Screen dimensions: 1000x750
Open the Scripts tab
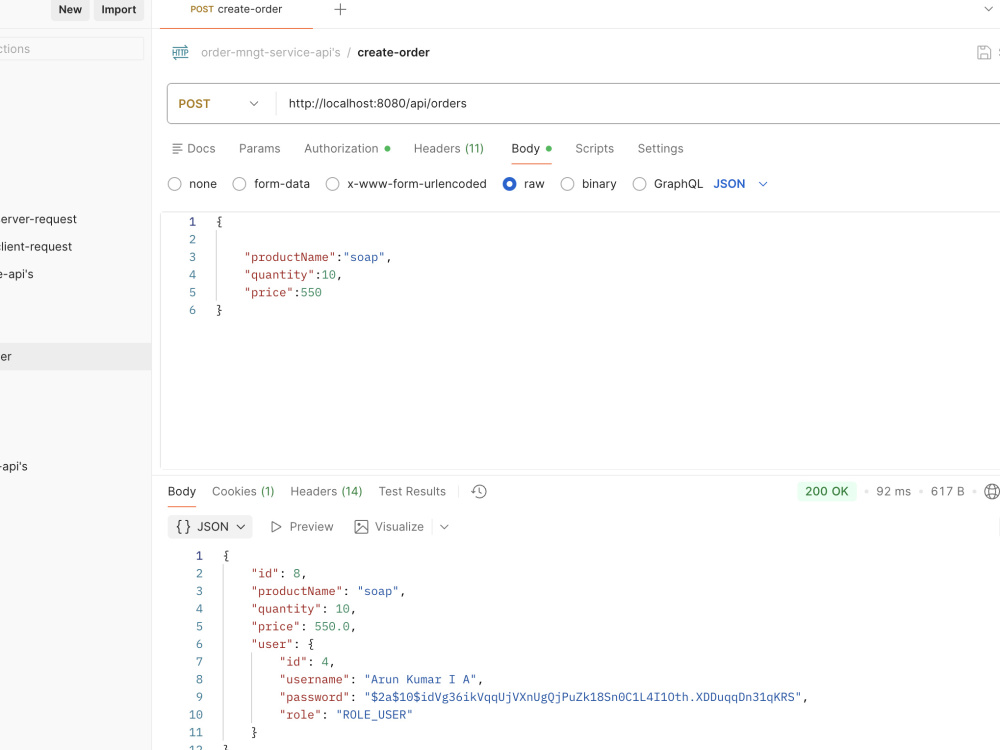click(x=594, y=149)
